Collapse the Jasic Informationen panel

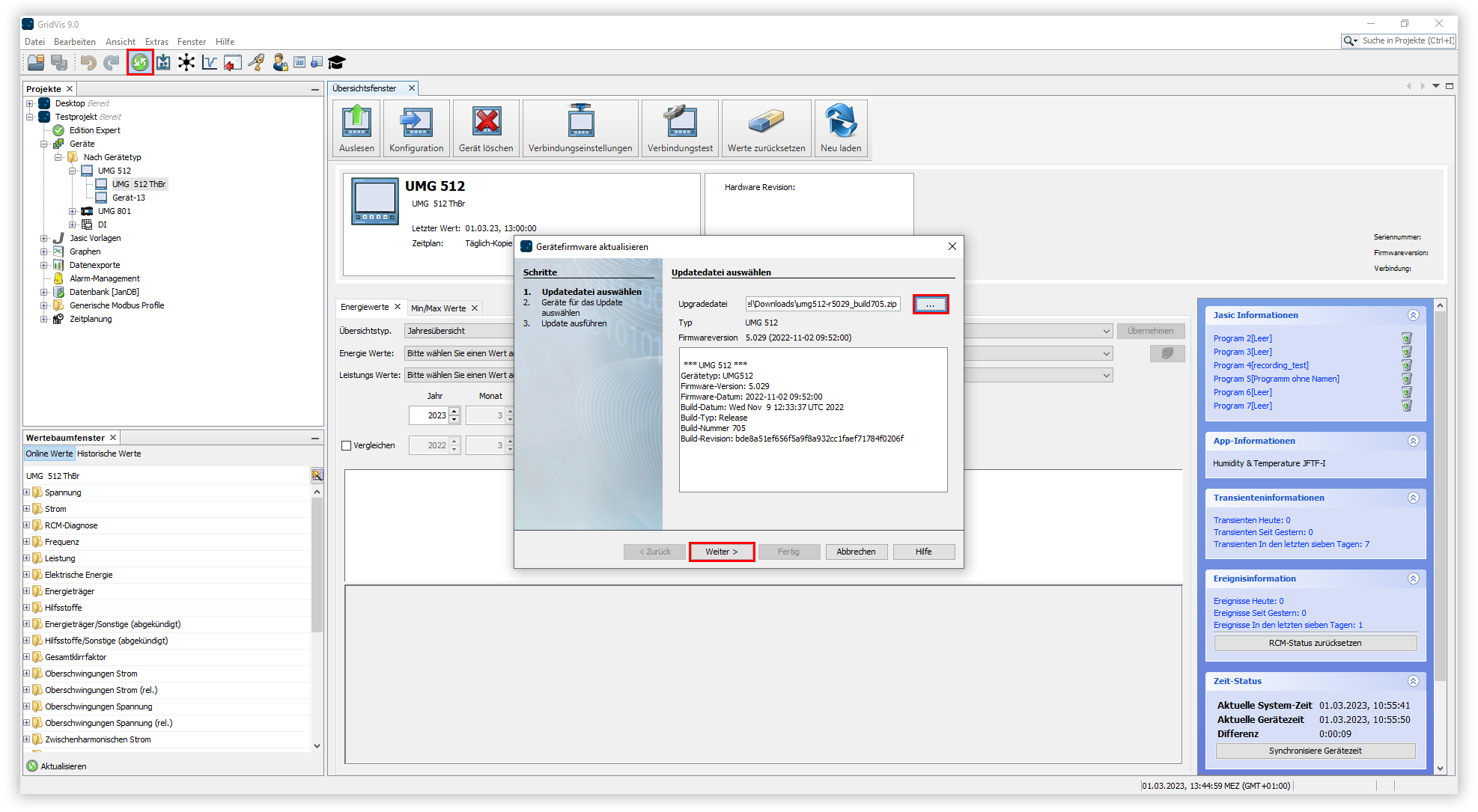[1414, 315]
